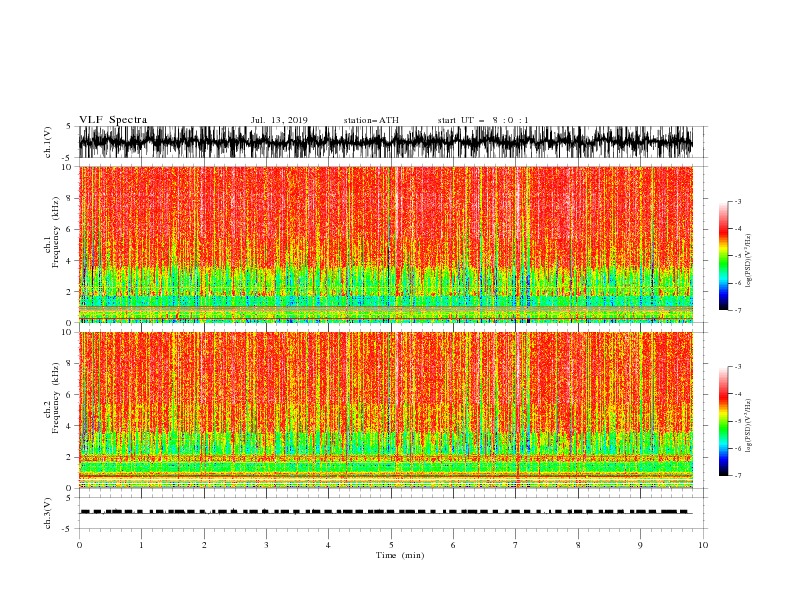Click the ch.2 color bar "log(PSD)(V²/Hz)" label
Viewport: 792px width, 612px height.
(x=748, y=426)
